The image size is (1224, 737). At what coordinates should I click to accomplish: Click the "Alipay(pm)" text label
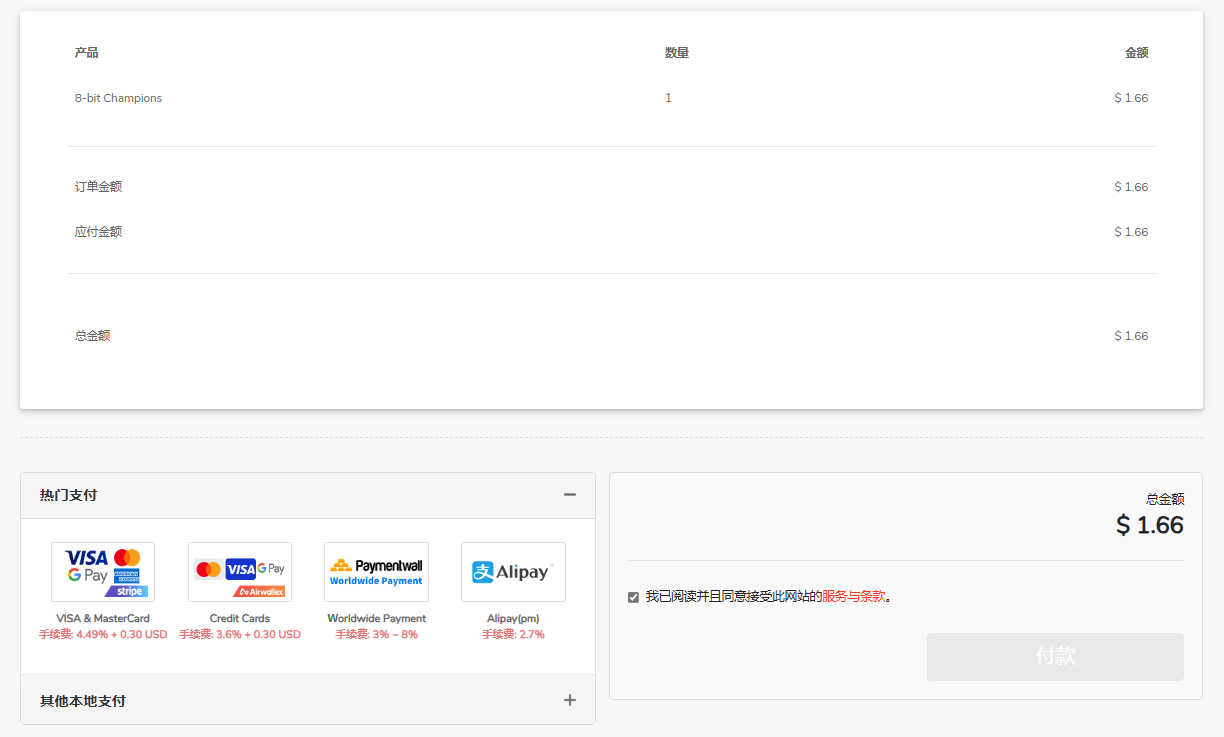click(x=513, y=618)
